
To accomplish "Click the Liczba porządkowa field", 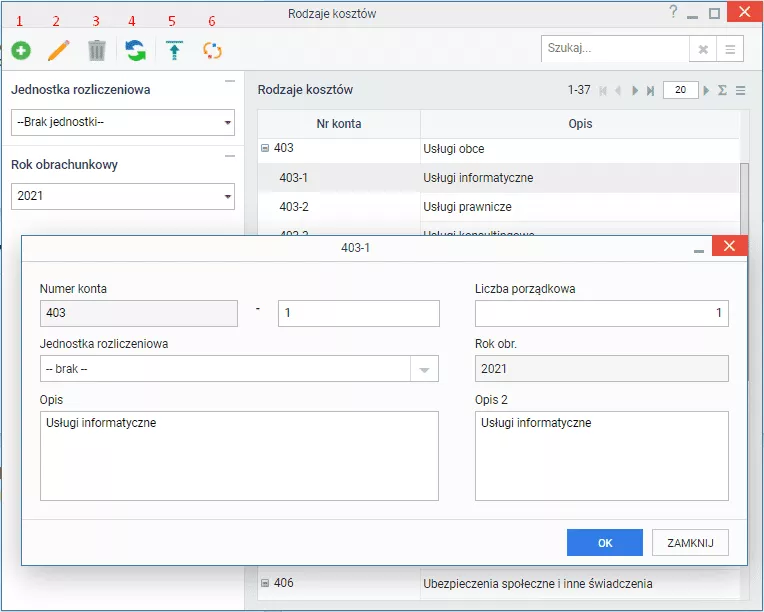I will [x=602, y=313].
